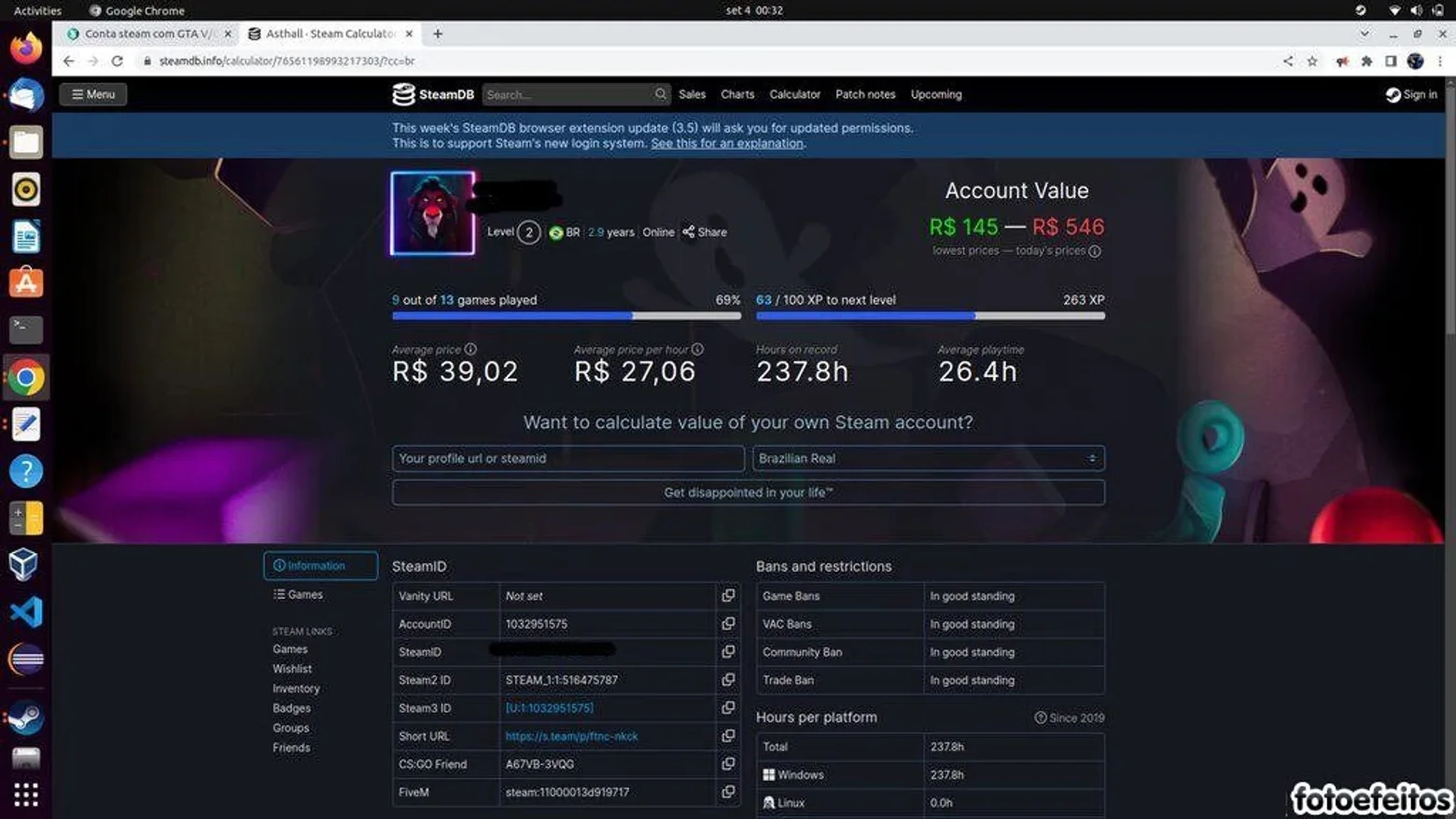Open Inventory under Steam Links
Viewport: 1456px width, 819px height.
point(296,688)
